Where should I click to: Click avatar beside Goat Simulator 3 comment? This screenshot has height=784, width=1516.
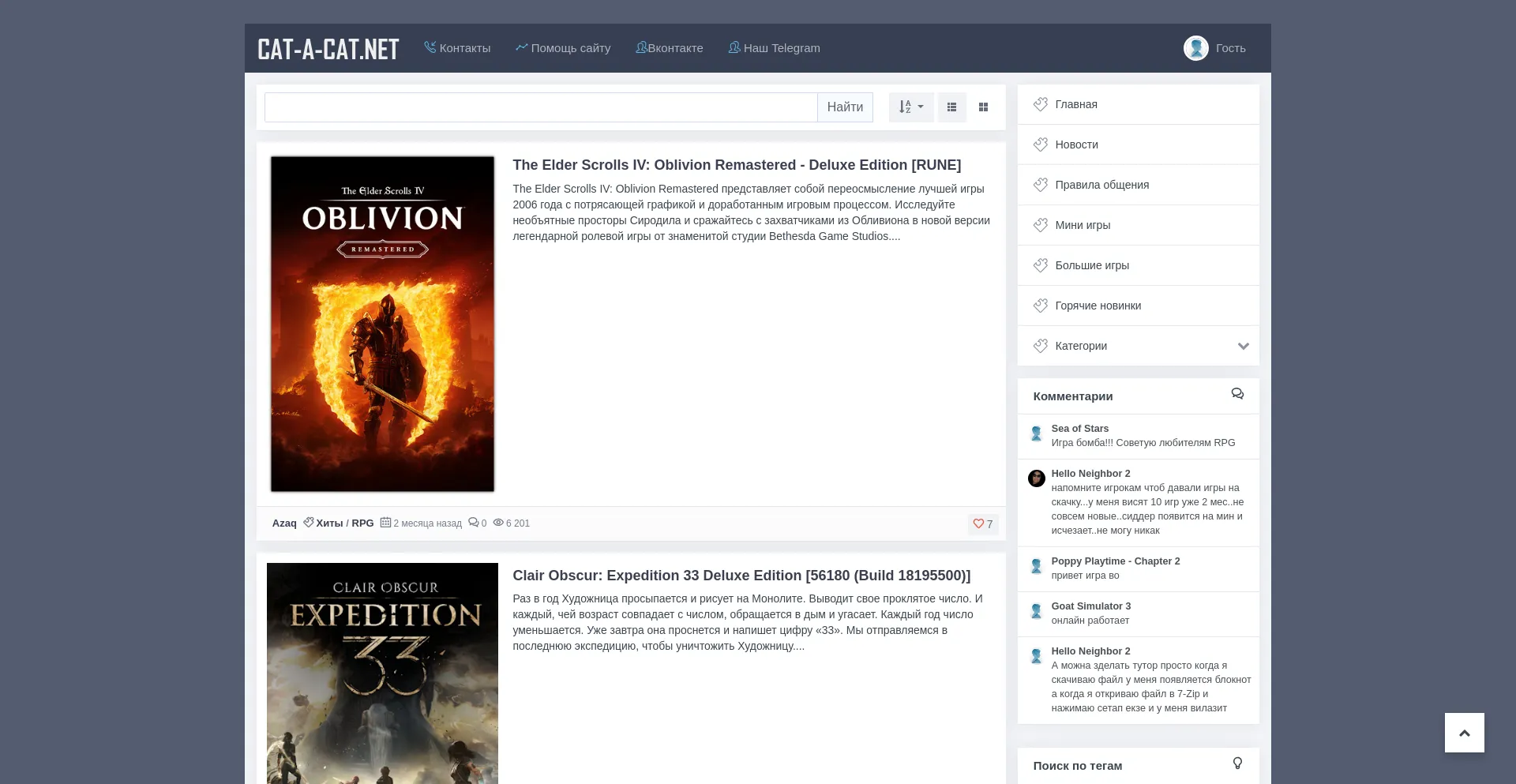pyautogui.click(x=1037, y=611)
